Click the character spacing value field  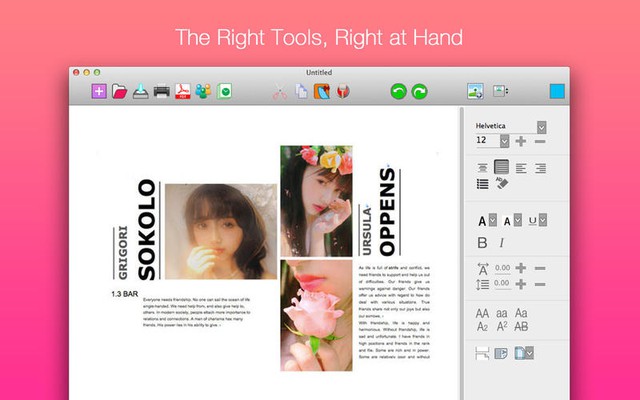pos(502,268)
